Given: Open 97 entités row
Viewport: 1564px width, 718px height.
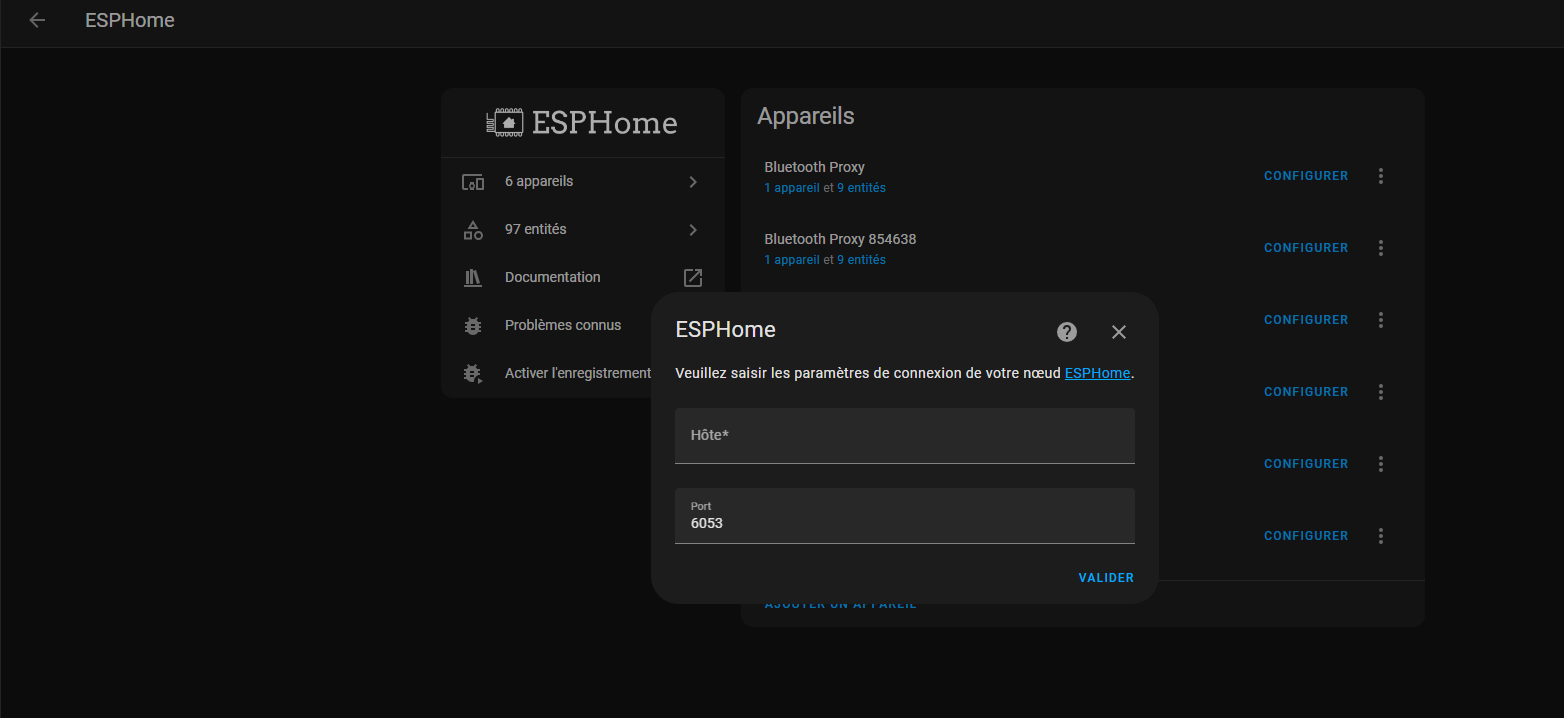Looking at the screenshot, I should pyautogui.click(x=583, y=230).
